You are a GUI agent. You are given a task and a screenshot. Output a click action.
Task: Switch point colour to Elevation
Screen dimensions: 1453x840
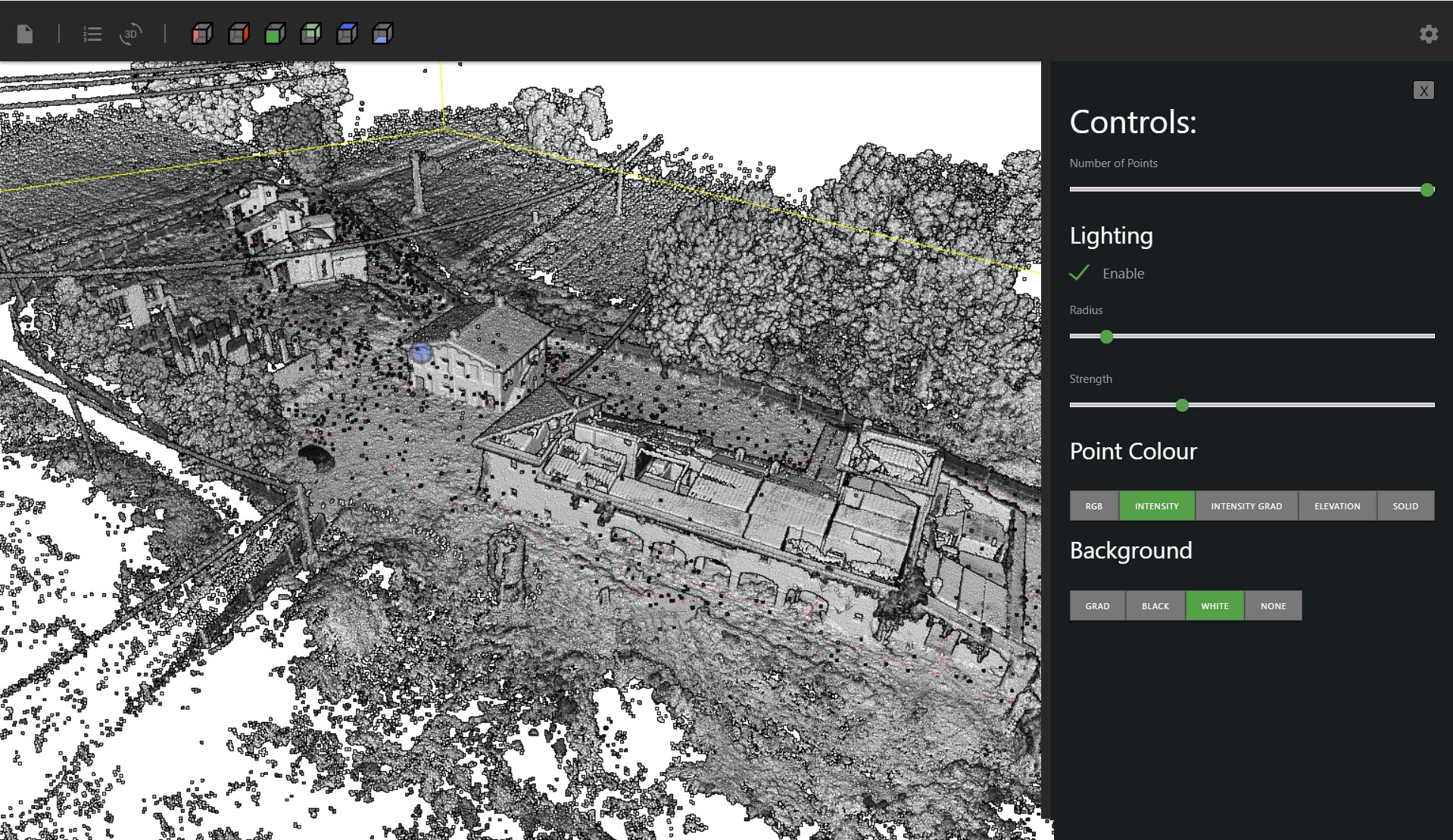1337,506
